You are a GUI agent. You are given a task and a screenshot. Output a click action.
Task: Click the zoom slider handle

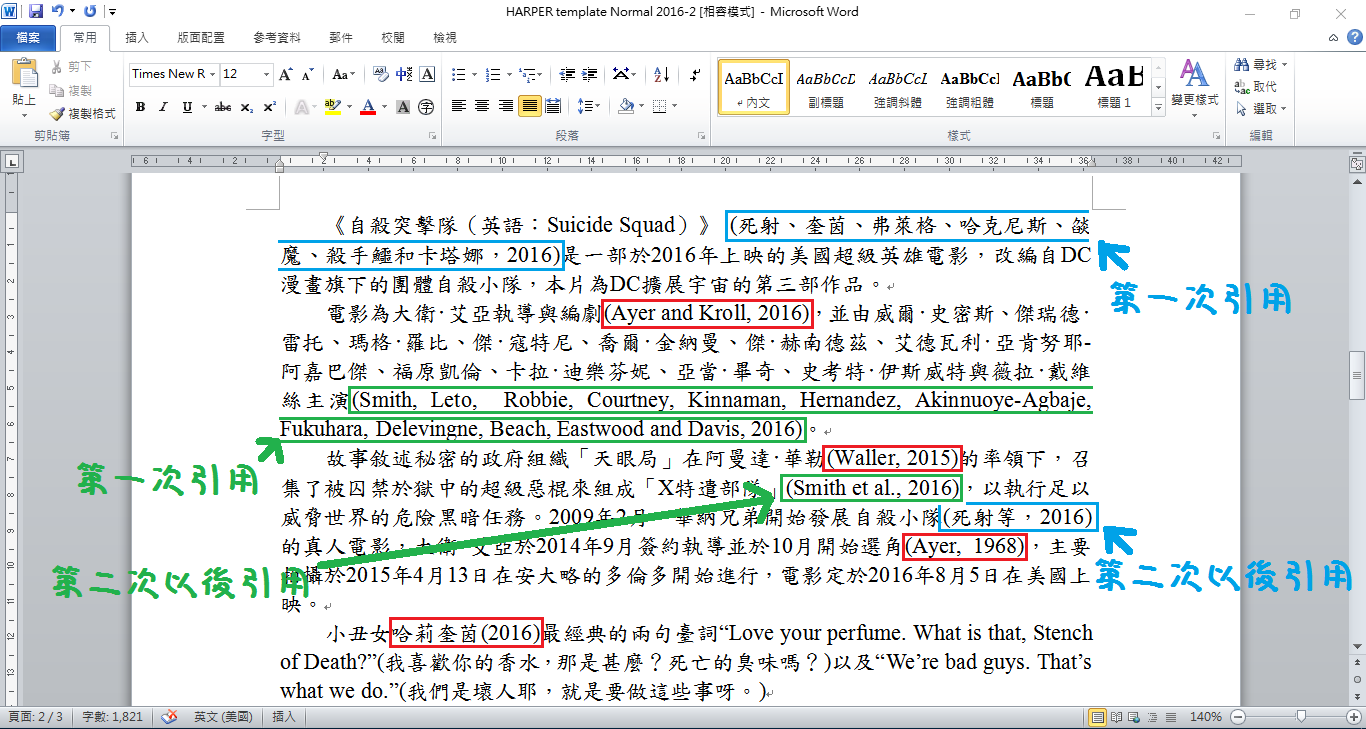pyautogui.click(x=1301, y=717)
